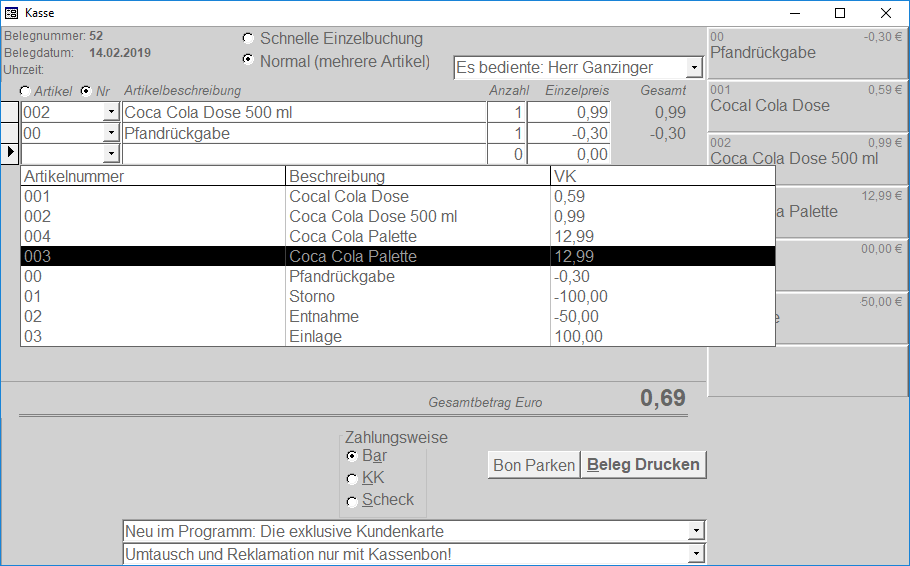Select Pfandrückgabe row in dropdown list
This screenshot has width=910, height=566.
(398, 276)
